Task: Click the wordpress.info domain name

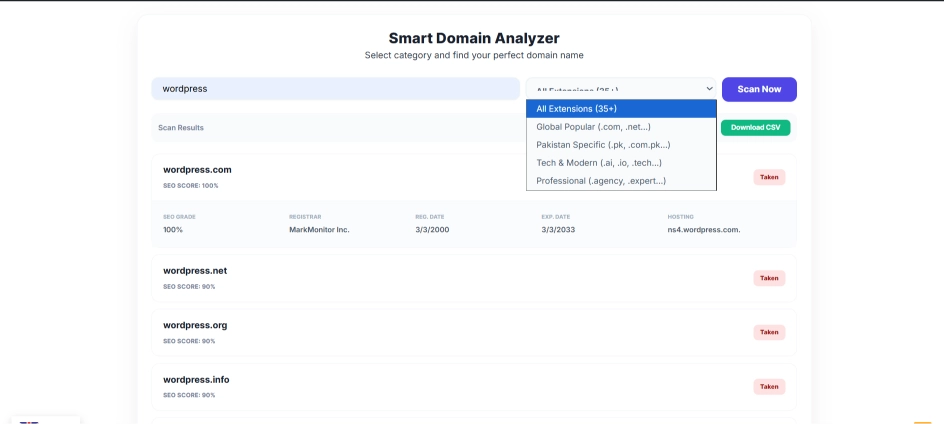Action: (x=196, y=379)
